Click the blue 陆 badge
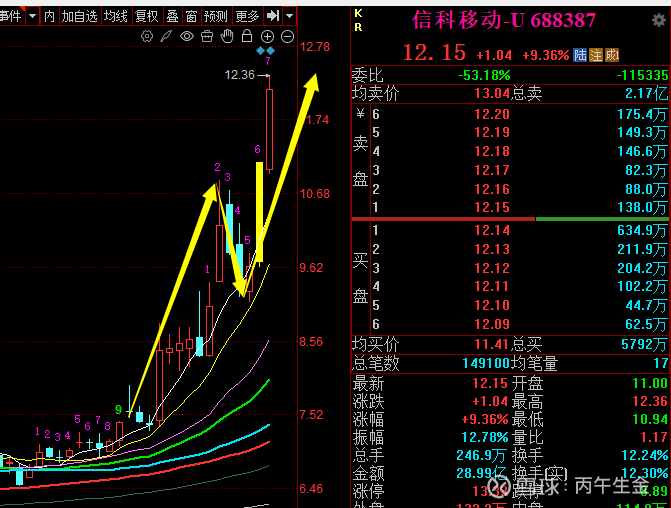Screen dimensions: 671x508 580,55
